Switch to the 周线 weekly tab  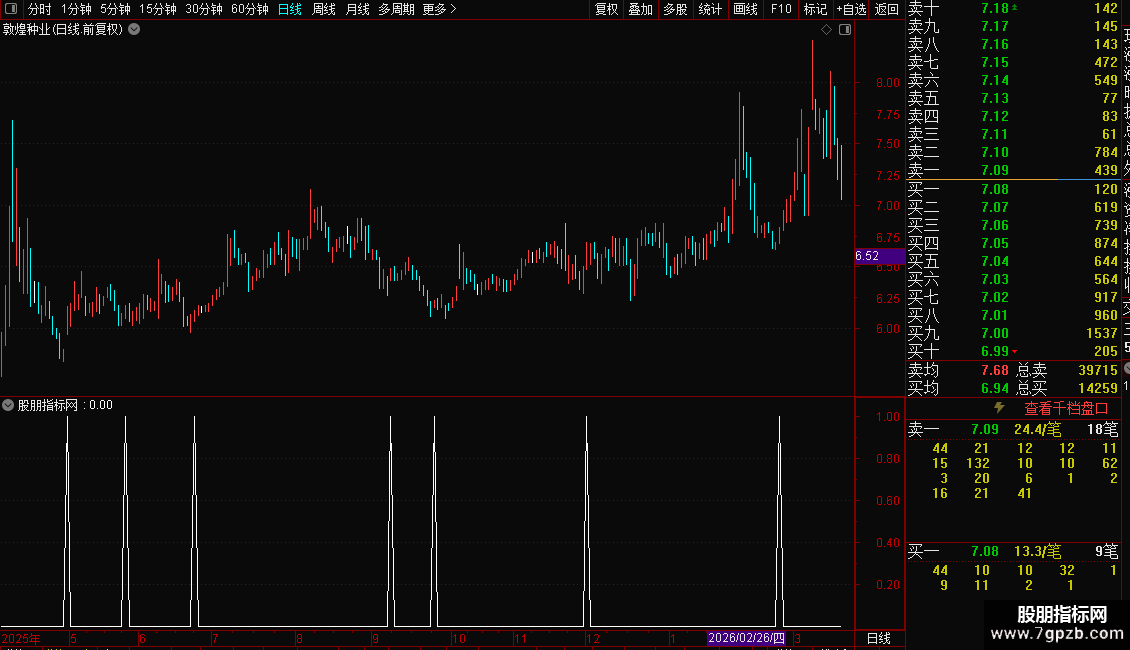click(324, 9)
